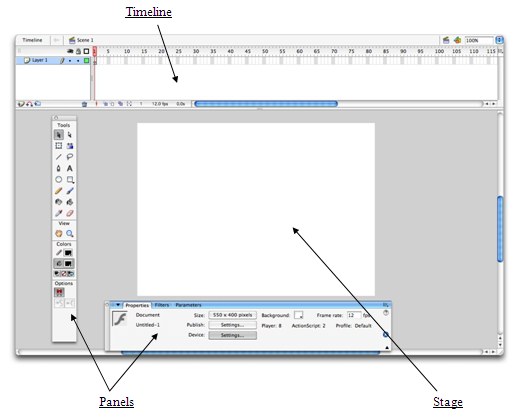Switch to the Parameters tab

(188, 305)
